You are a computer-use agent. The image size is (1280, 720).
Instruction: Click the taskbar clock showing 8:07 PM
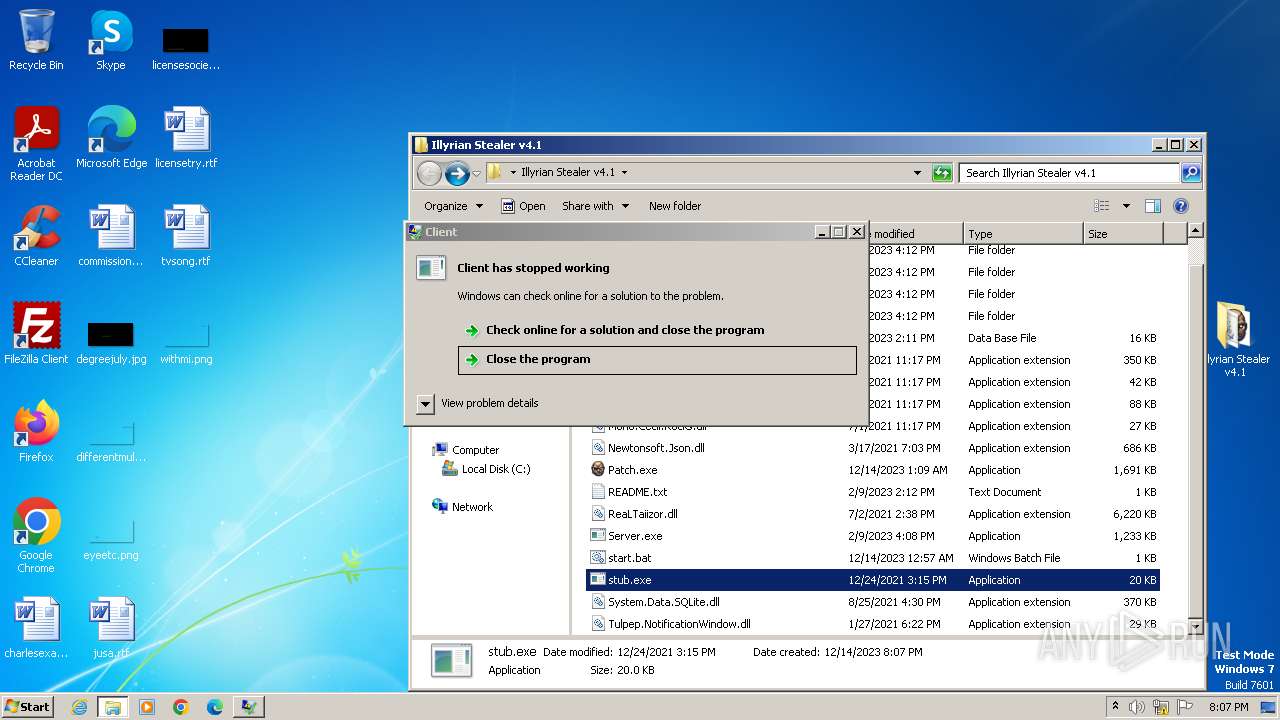click(x=1228, y=707)
